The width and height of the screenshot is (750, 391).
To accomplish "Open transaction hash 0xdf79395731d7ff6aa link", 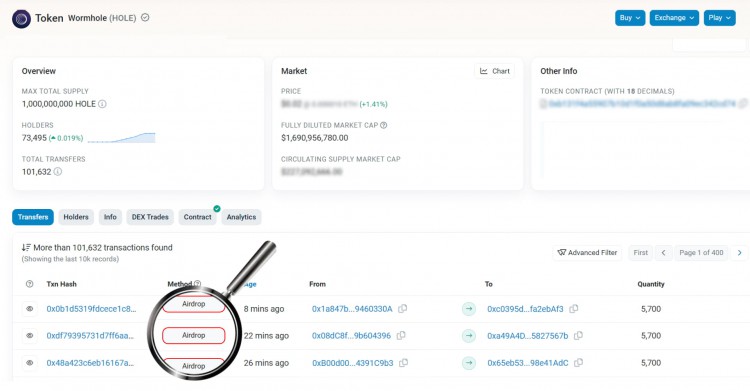I will pos(90,335).
